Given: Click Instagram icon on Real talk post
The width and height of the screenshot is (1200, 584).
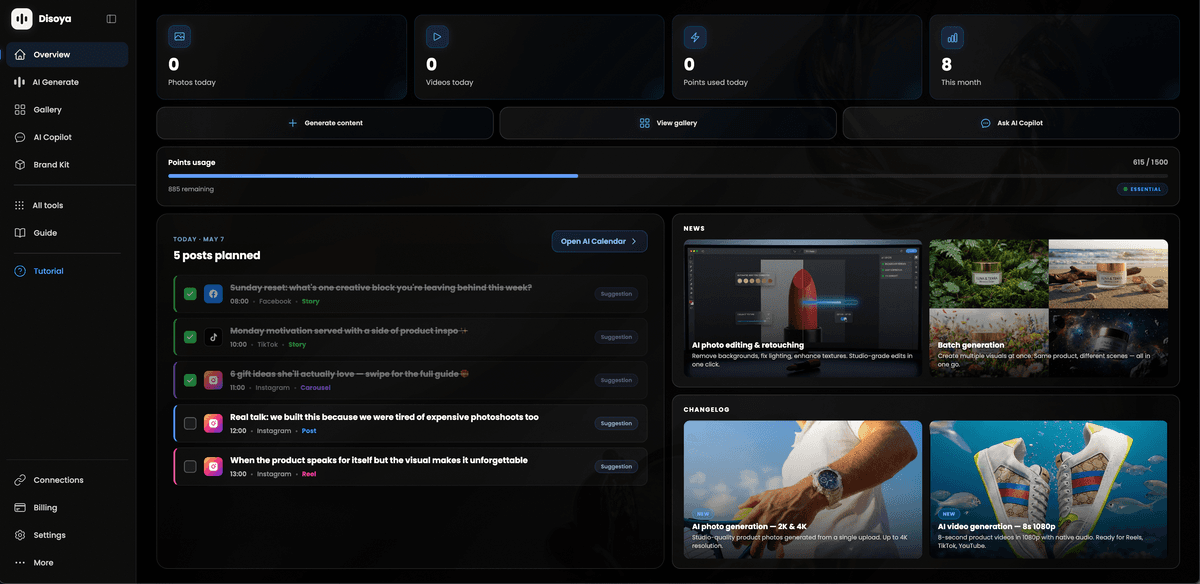Looking at the screenshot, I should [x=213, y=423].
